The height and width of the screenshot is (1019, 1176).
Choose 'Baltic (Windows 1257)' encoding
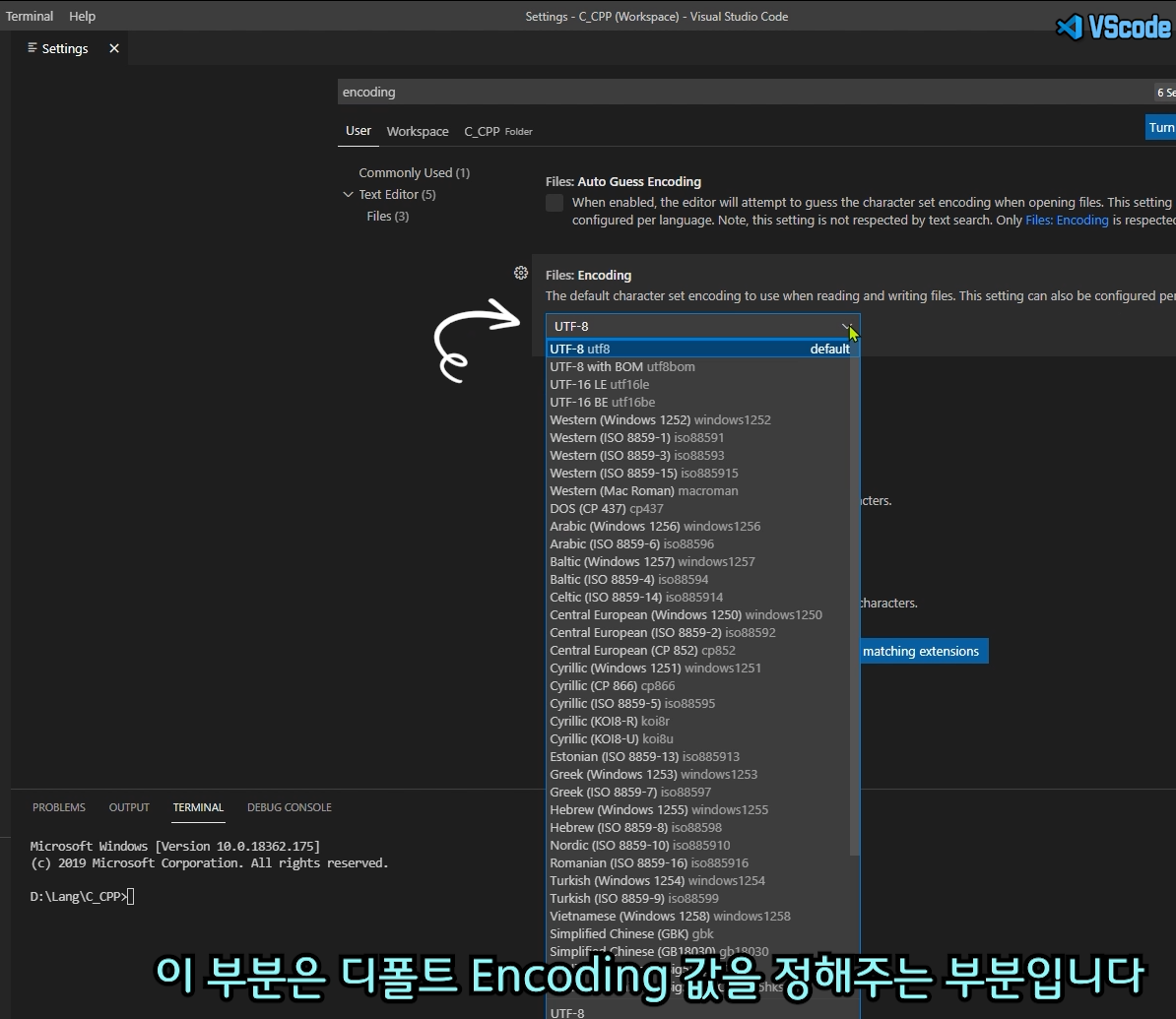[699, 561]
